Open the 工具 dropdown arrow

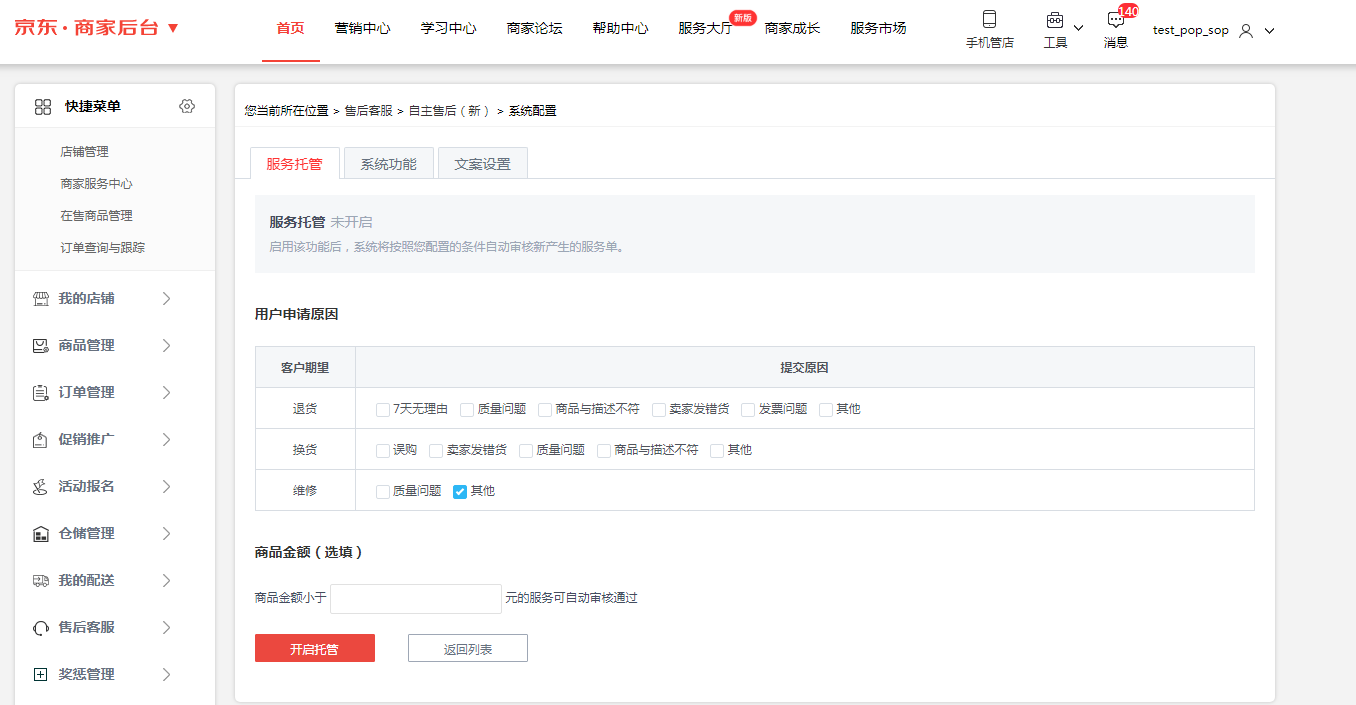[x=1078, y=28]
